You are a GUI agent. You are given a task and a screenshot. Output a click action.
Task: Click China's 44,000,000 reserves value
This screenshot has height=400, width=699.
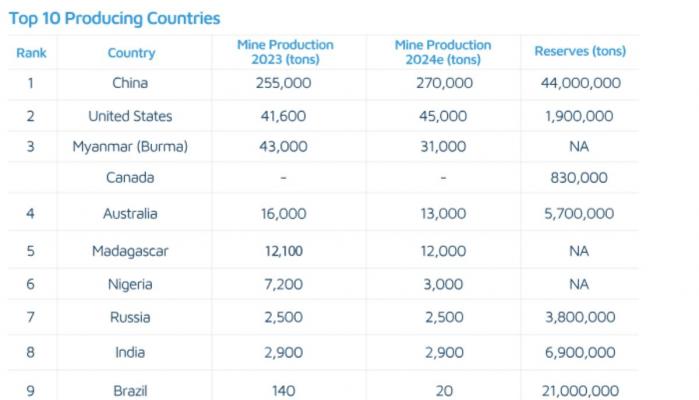point(578,84)
